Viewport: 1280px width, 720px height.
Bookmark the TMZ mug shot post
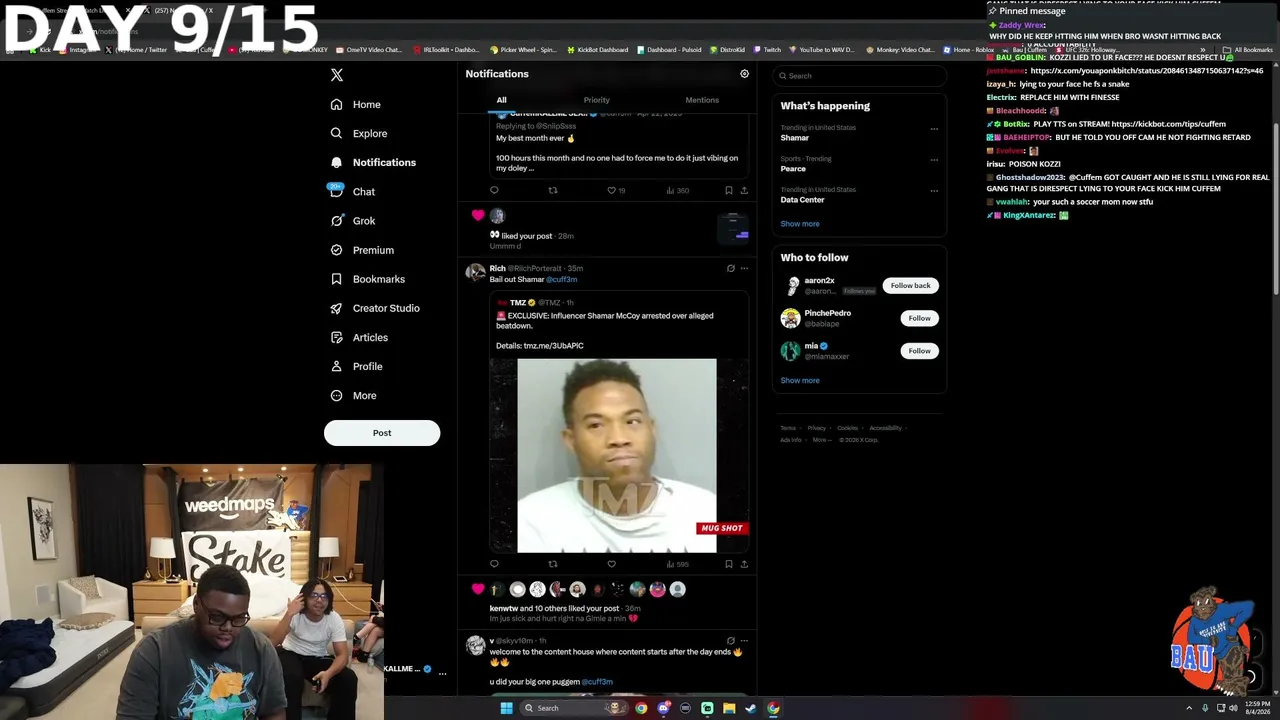pyautogui.click(x=729, y=564)
